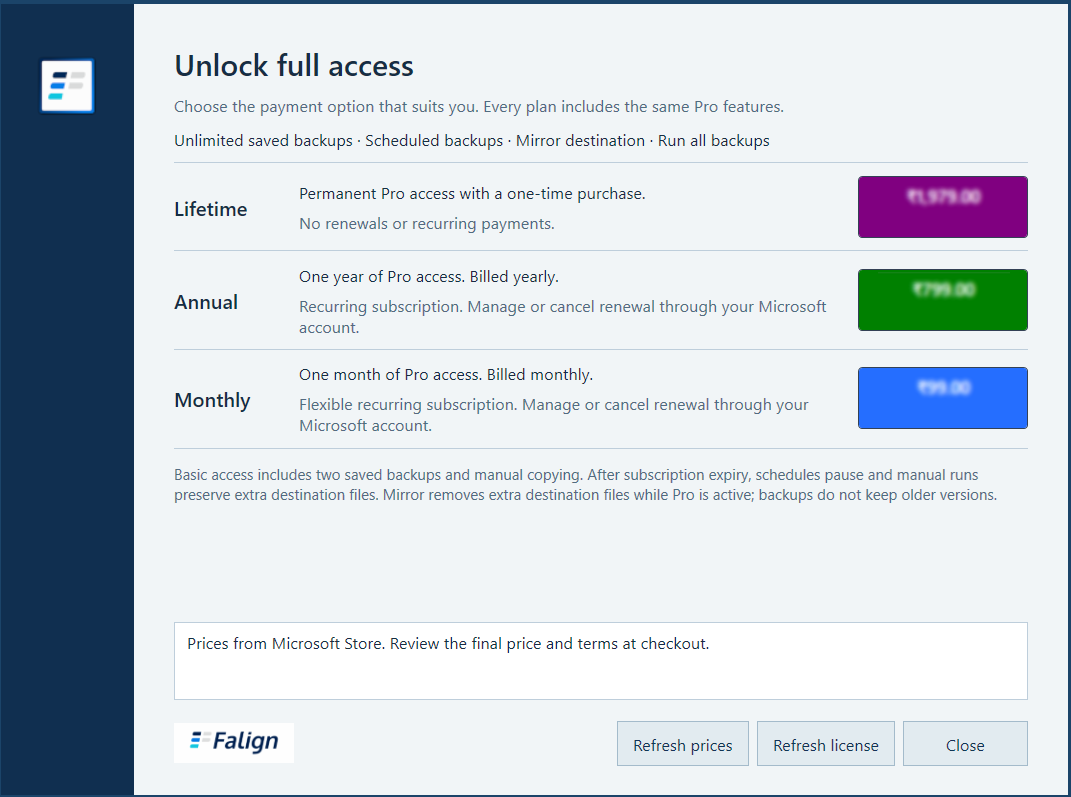
Task: Click the Falign app icon in sidebar
Action: (67, 86)
